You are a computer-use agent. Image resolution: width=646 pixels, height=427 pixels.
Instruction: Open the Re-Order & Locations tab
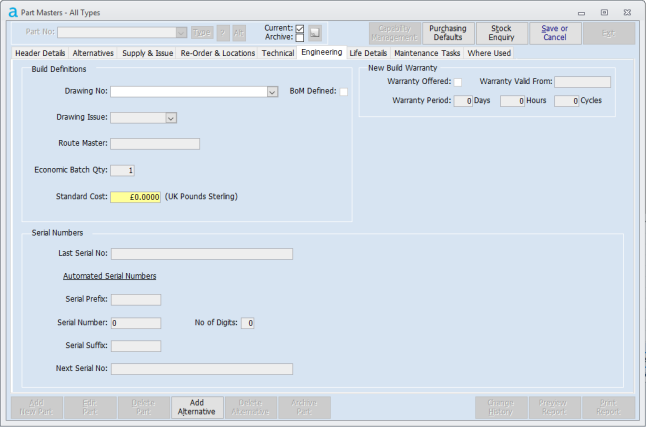218,53
